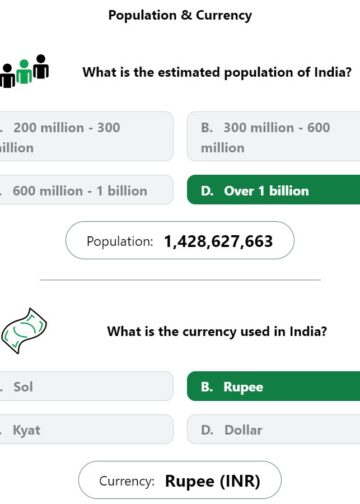This screenshot has height=504, width=360.
Task: Click the Rupee (INR) bold text
Action: (x=212, y=481)
